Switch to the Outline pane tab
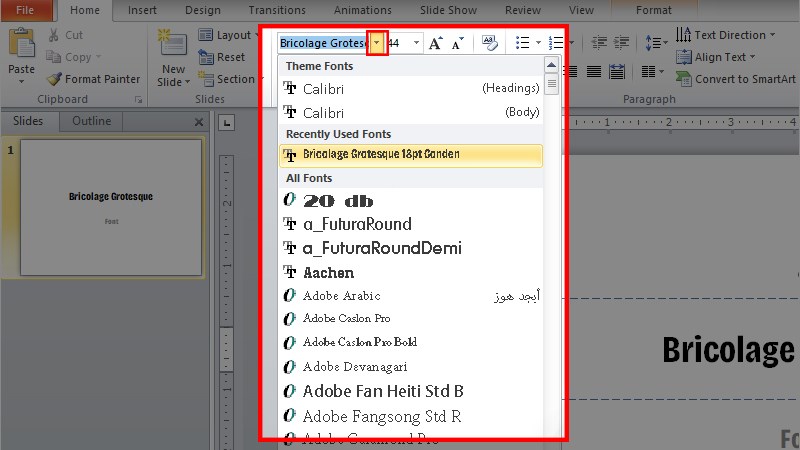The image size is (800, 450). 91,121
